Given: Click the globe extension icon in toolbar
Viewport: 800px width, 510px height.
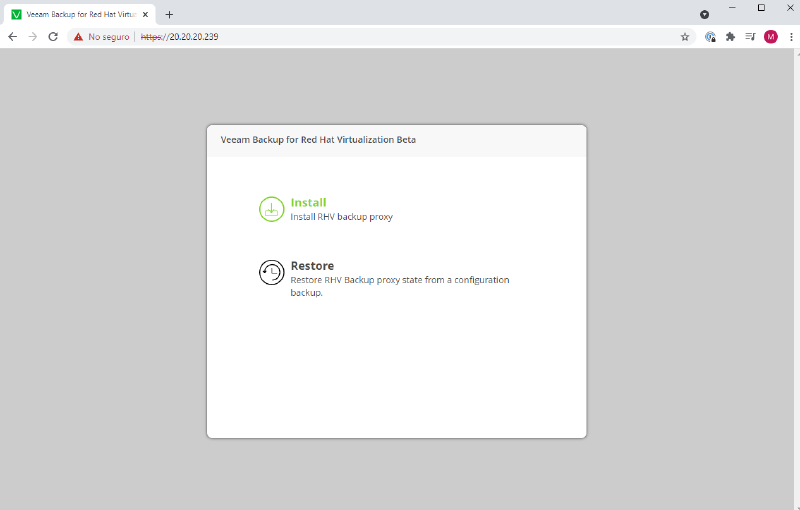Looking at the screenshot, I should click(x=710, y=37).
